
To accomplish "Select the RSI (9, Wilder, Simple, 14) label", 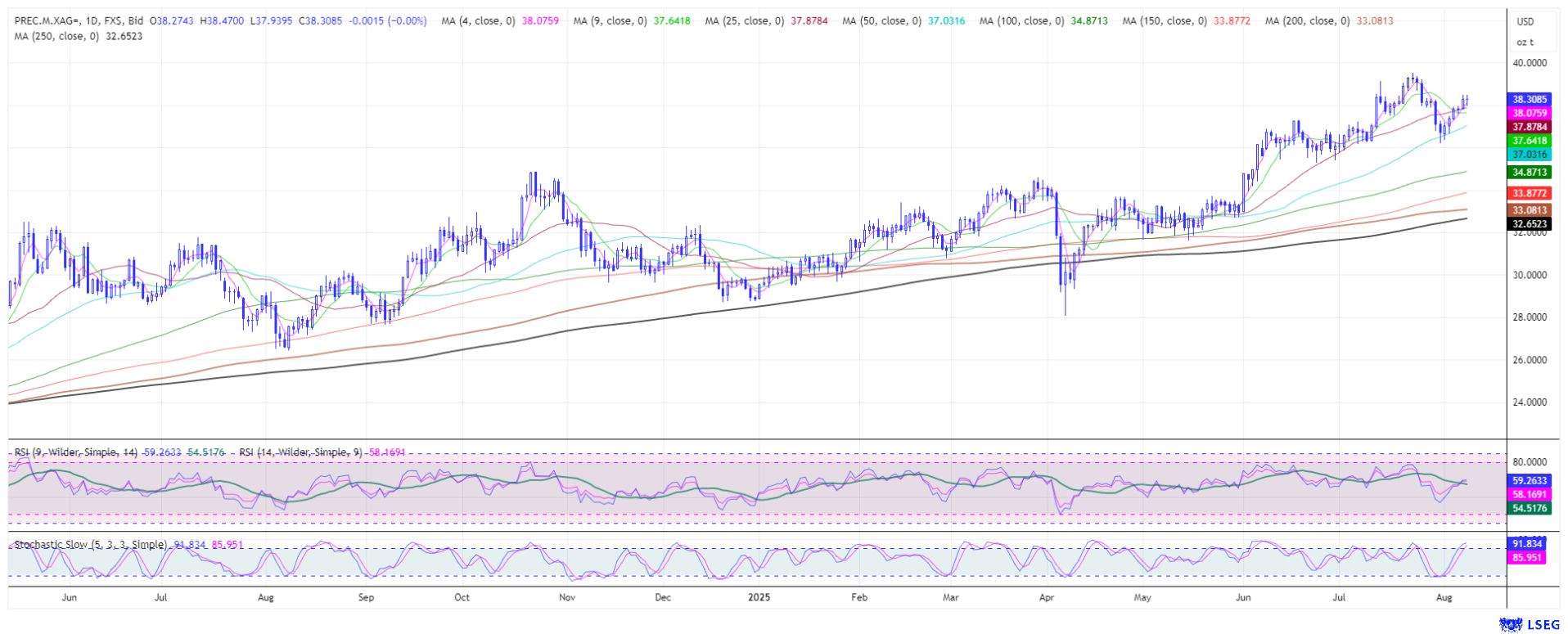I will click(x=77, y=452).
